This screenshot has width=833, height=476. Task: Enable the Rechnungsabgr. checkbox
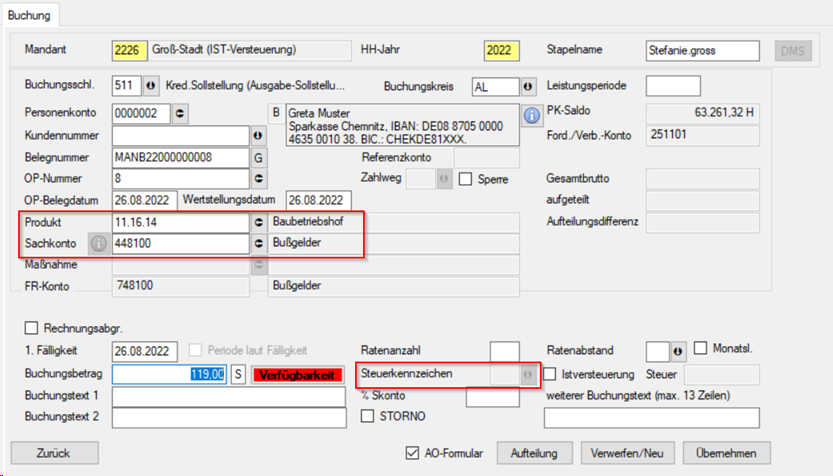pyautogui.click(x=30, y=328)
